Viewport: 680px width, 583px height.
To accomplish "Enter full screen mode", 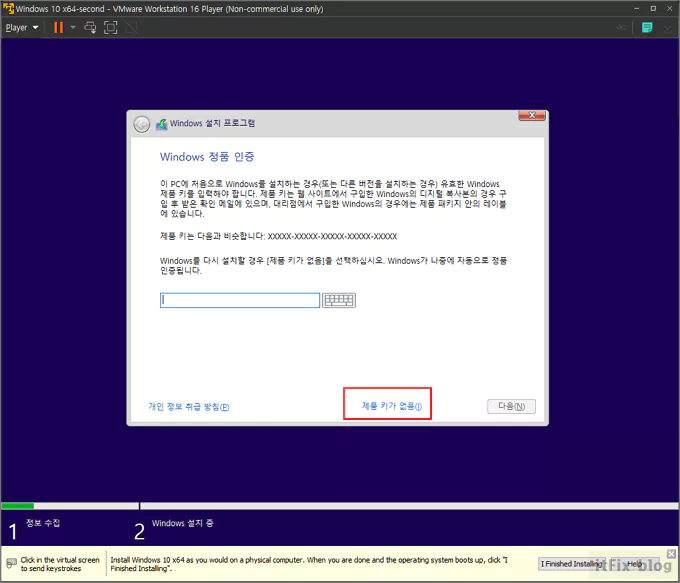I will 111,28.
